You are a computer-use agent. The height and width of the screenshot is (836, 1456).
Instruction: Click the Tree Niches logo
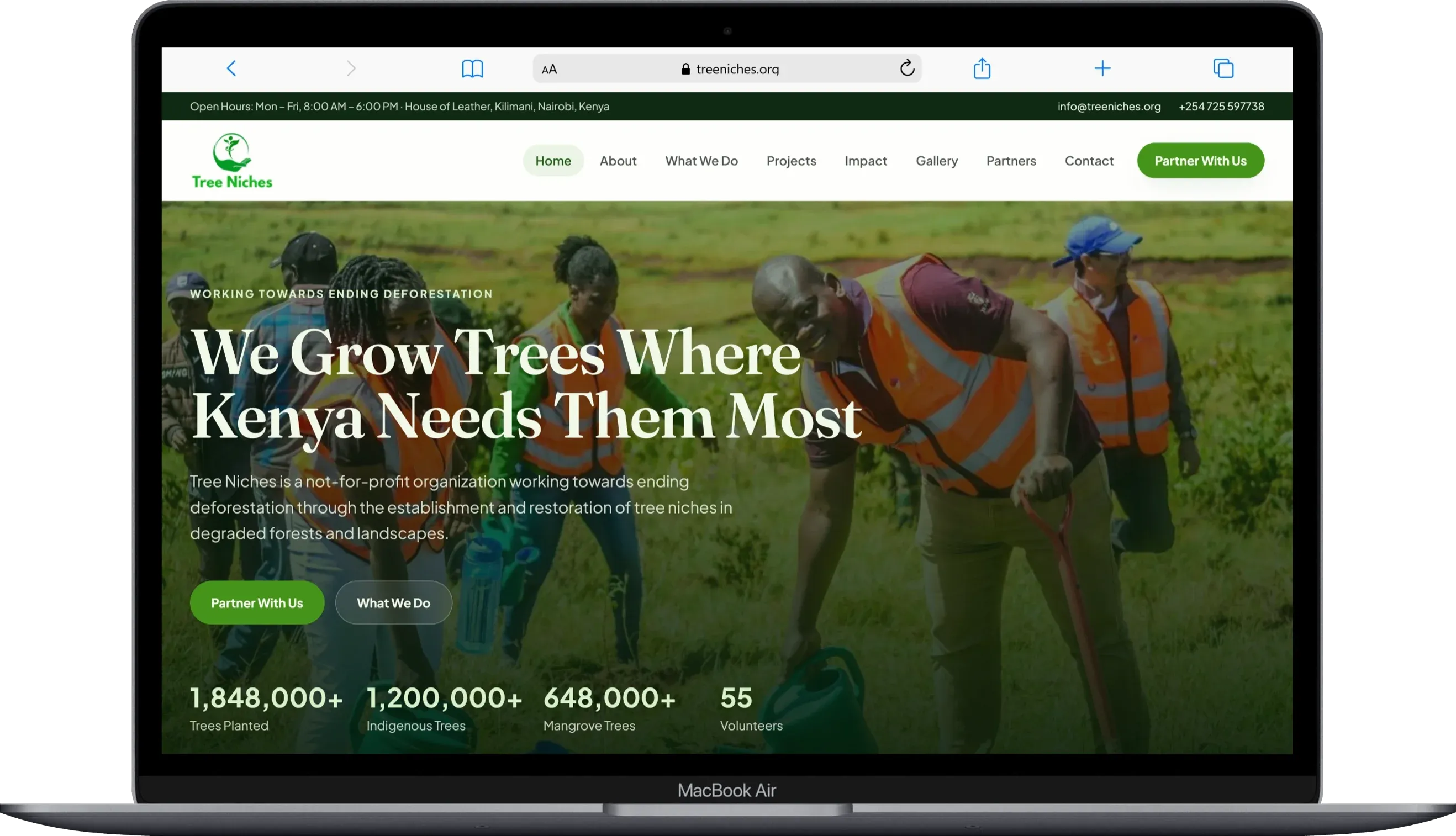[232, 161]
